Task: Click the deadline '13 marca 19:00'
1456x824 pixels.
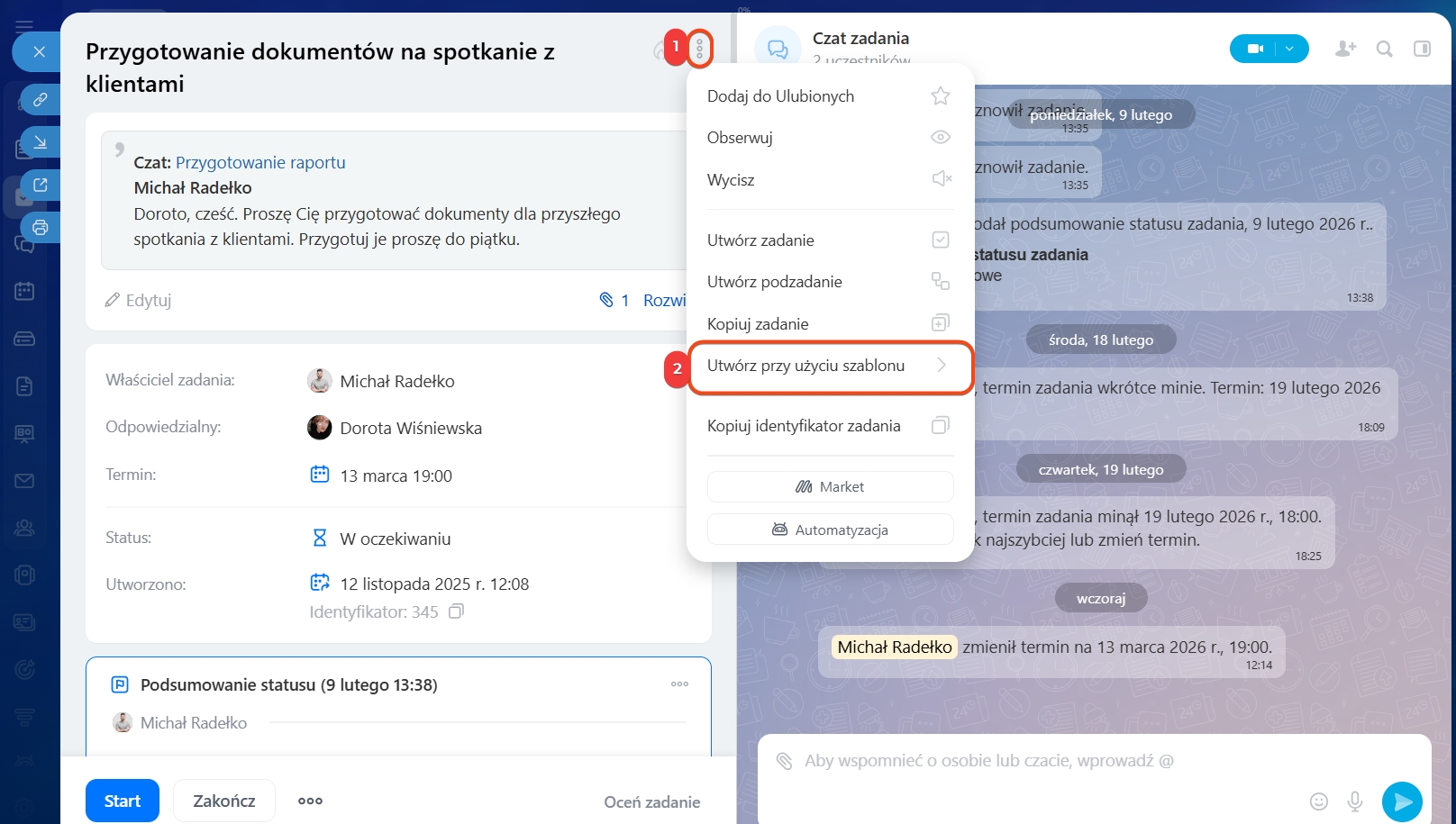Action: [x=396, y=475]
